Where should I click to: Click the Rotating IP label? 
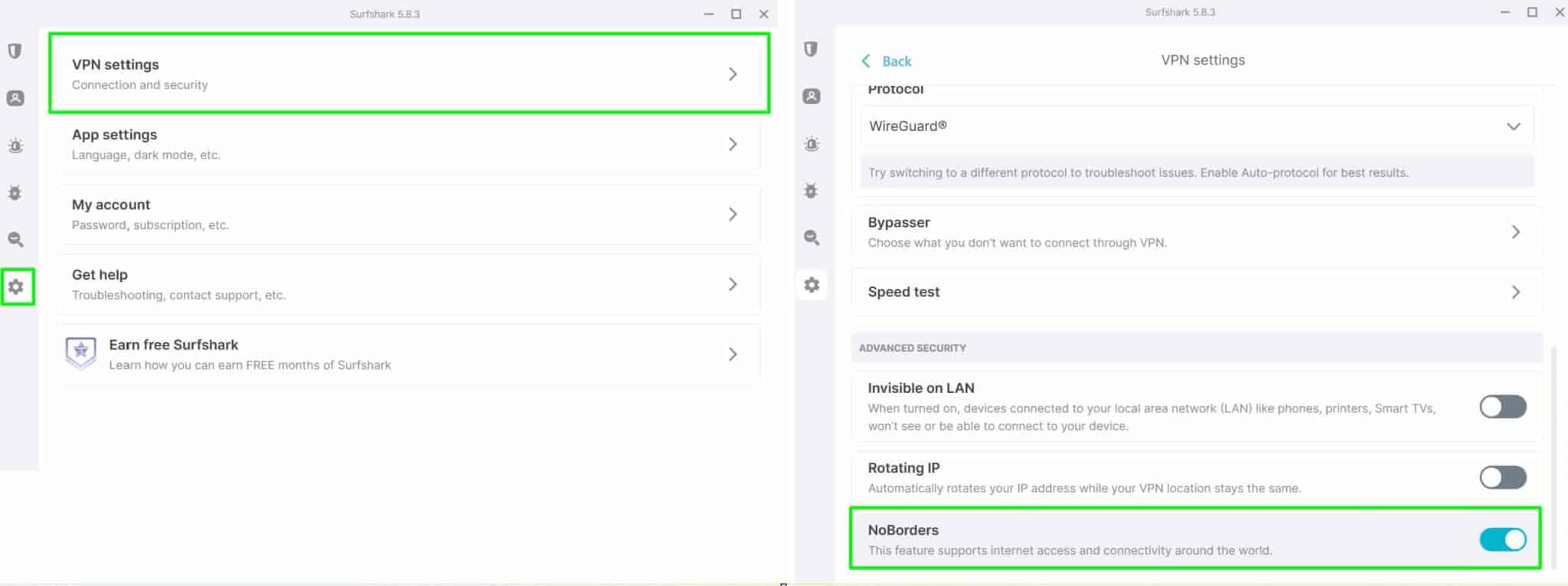[903, 468]
